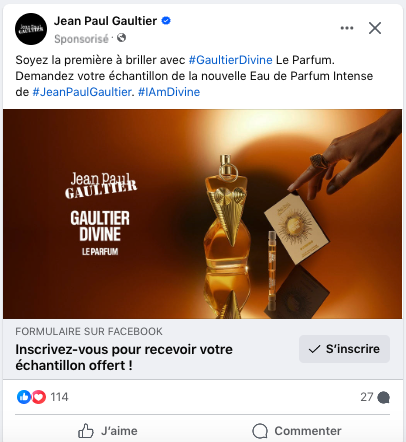
Task: Click the red heart reaction icon
Action: point(39,397)
